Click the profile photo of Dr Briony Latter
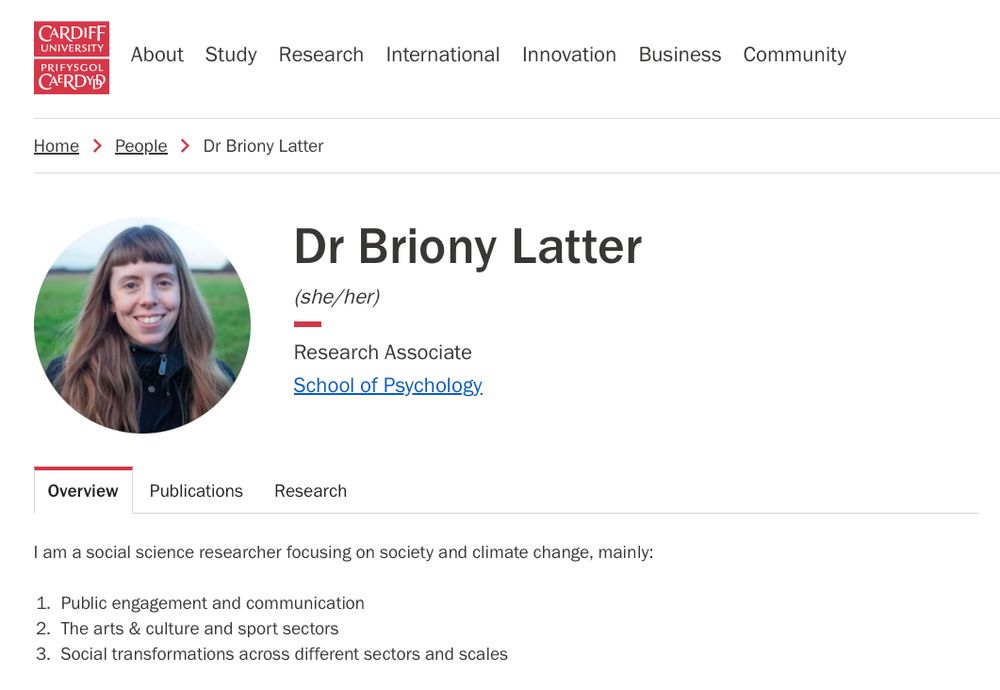1000x690 pixels. click(x=142, y=325)
